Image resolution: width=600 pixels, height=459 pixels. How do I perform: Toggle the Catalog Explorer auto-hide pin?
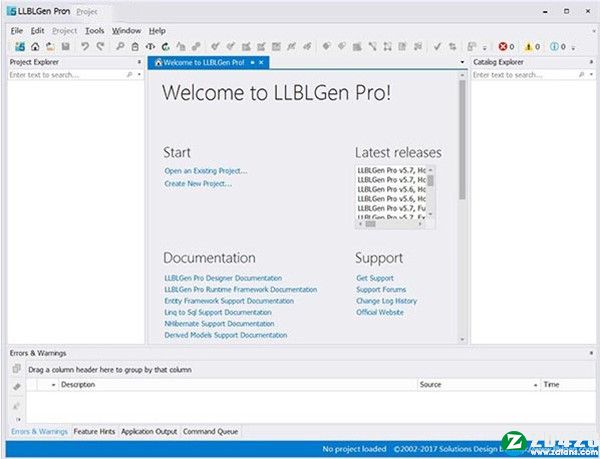(591, 62)
